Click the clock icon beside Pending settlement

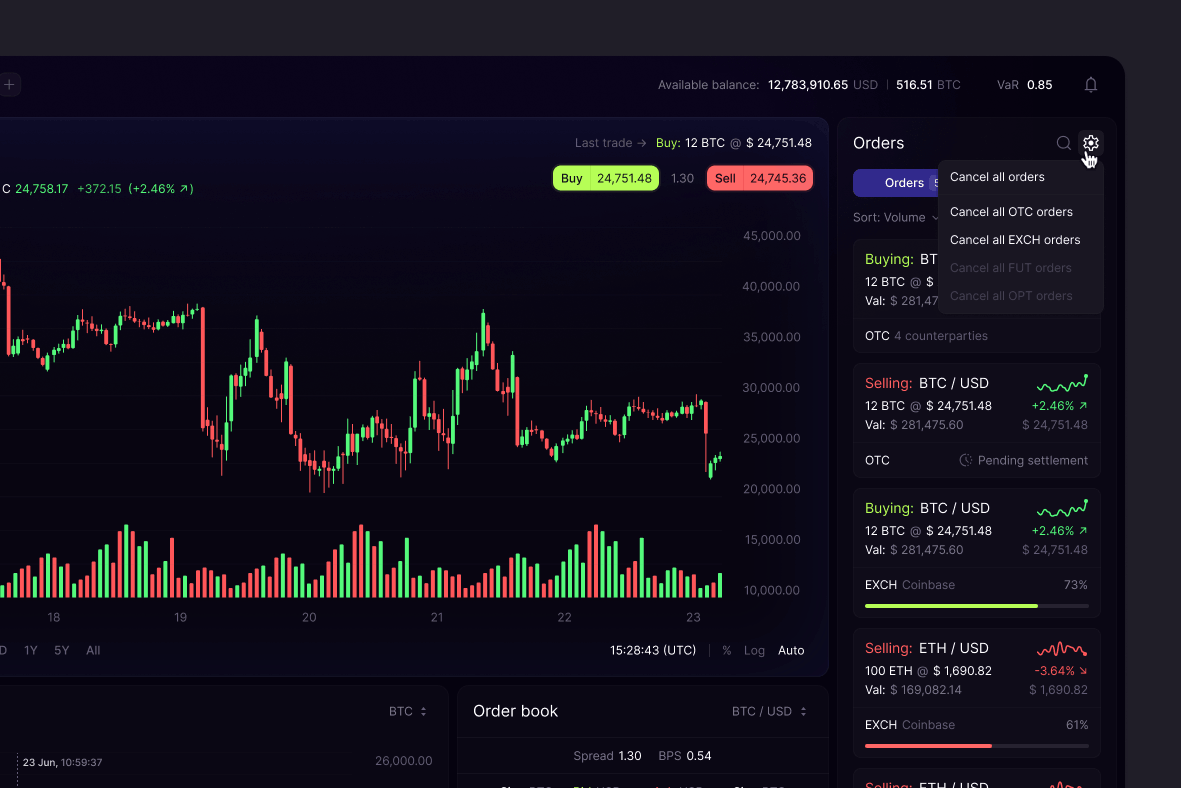(x=966, y=460)
